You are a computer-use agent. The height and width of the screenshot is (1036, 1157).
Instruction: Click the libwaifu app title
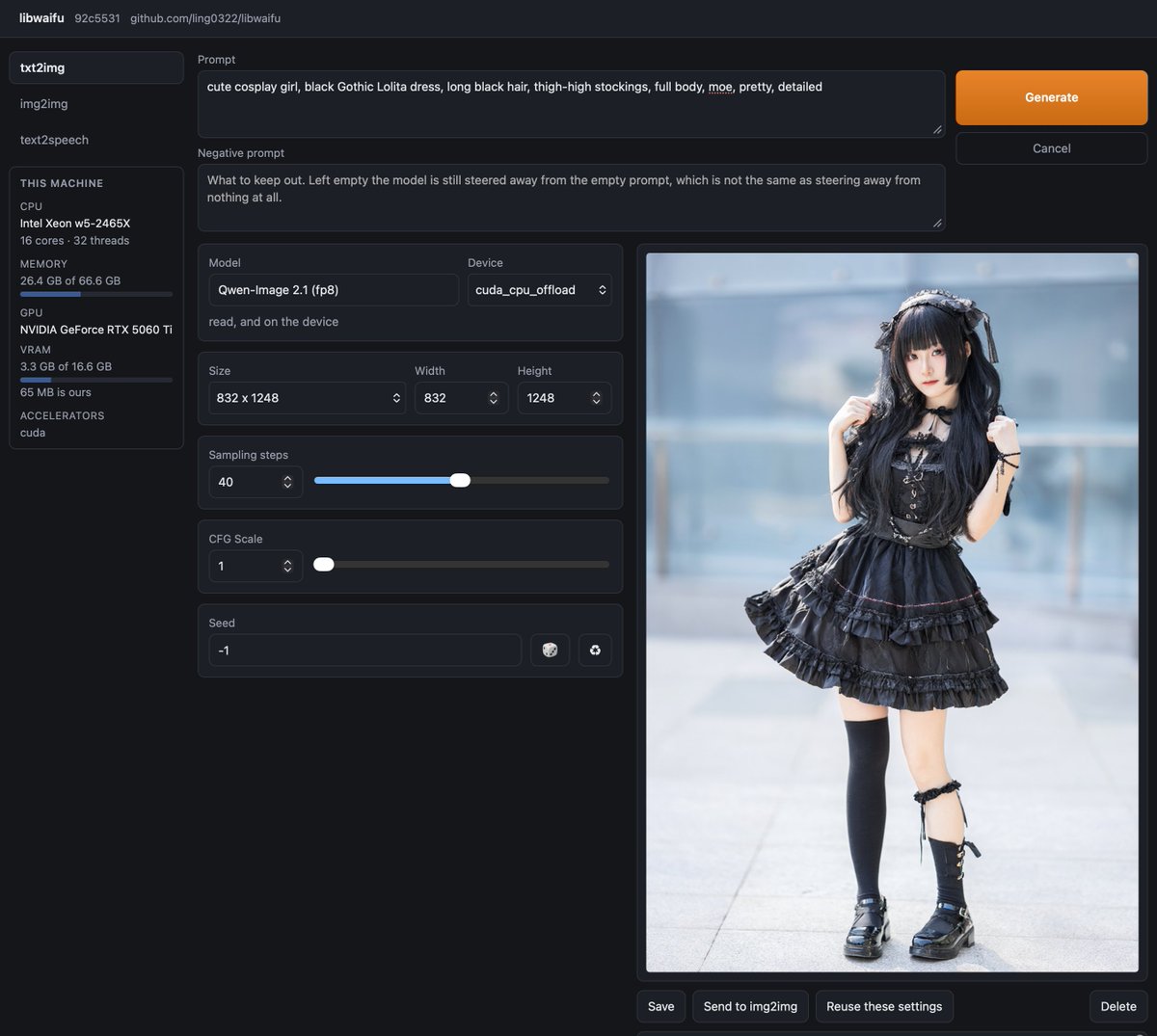point(41,18)
